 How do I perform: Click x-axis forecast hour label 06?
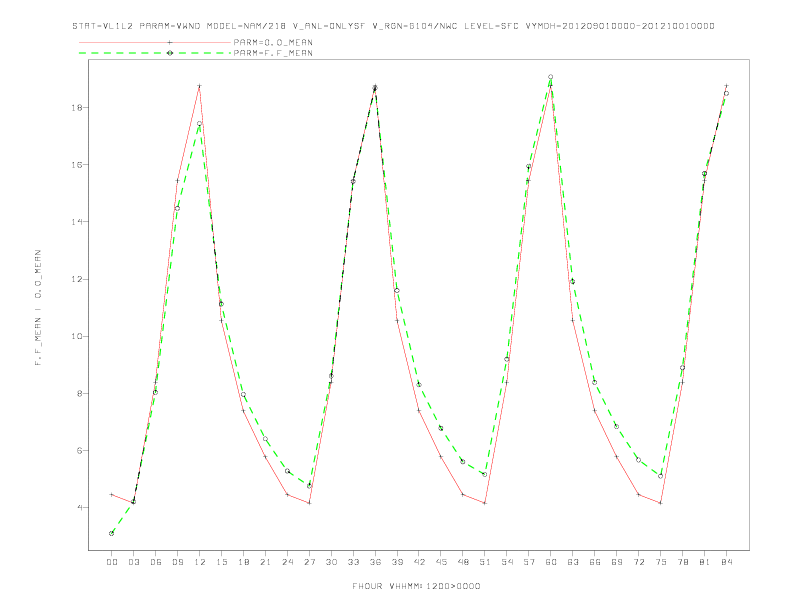(156, 562)
